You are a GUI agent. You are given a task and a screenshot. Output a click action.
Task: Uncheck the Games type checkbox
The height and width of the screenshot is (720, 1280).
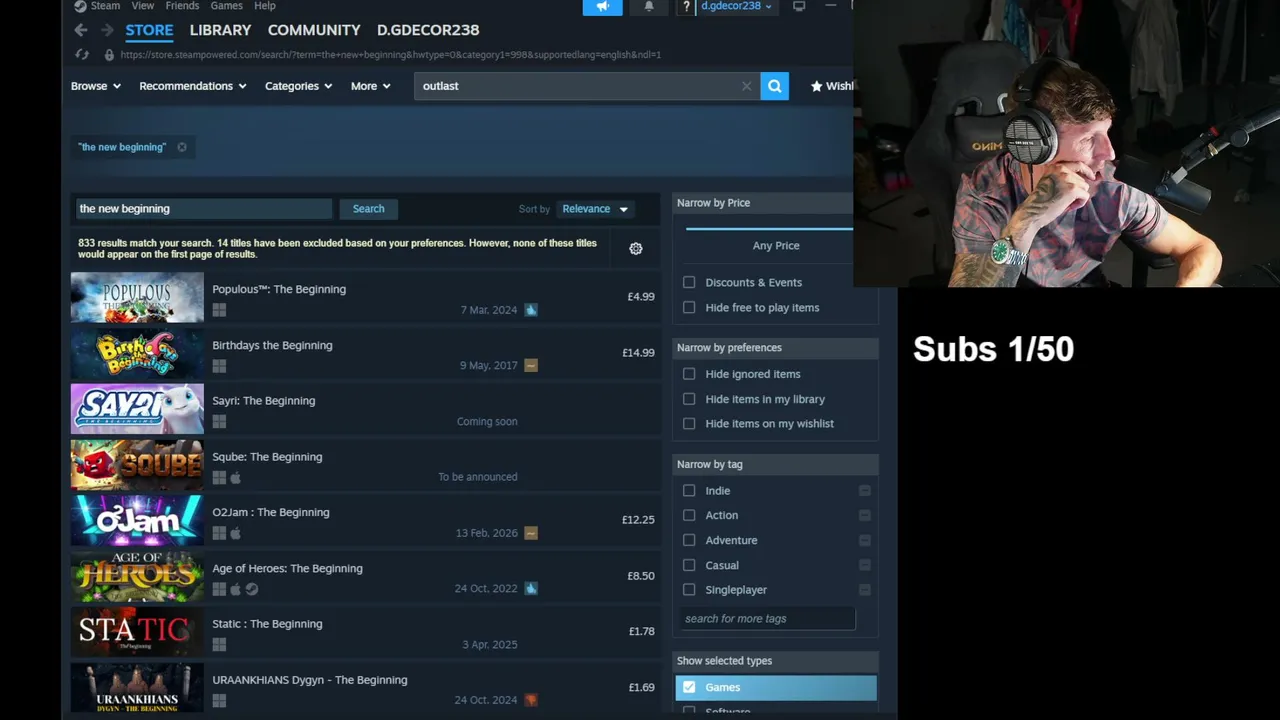tap(689, 687)
